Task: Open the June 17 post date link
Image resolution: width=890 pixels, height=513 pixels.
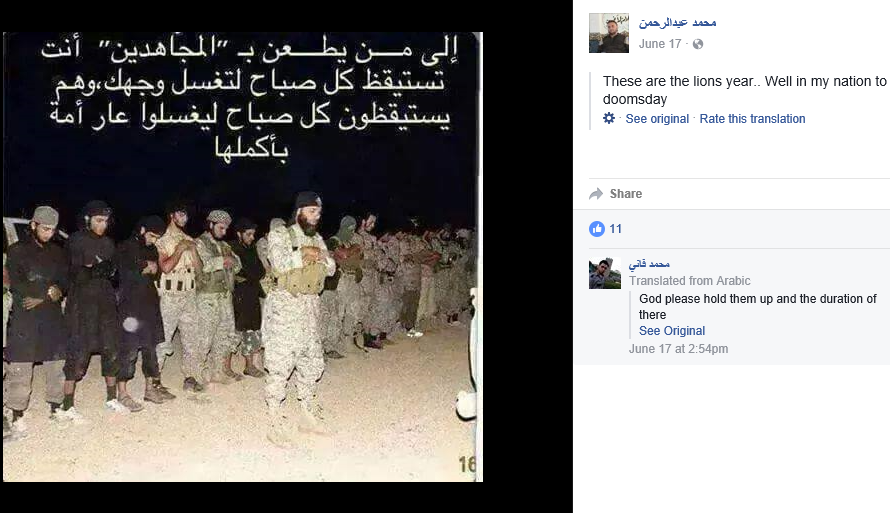Action: click(x=660, y=44)
